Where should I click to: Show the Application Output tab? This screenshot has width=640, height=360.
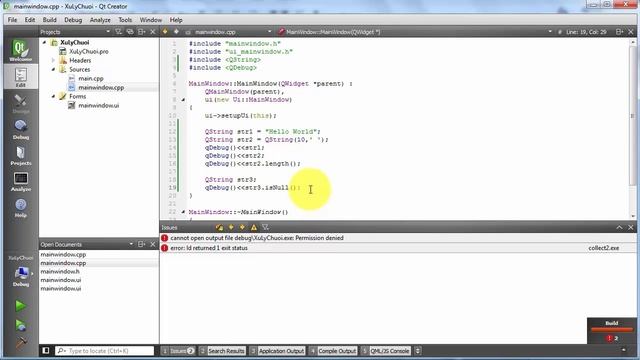(x=278, y=351)
